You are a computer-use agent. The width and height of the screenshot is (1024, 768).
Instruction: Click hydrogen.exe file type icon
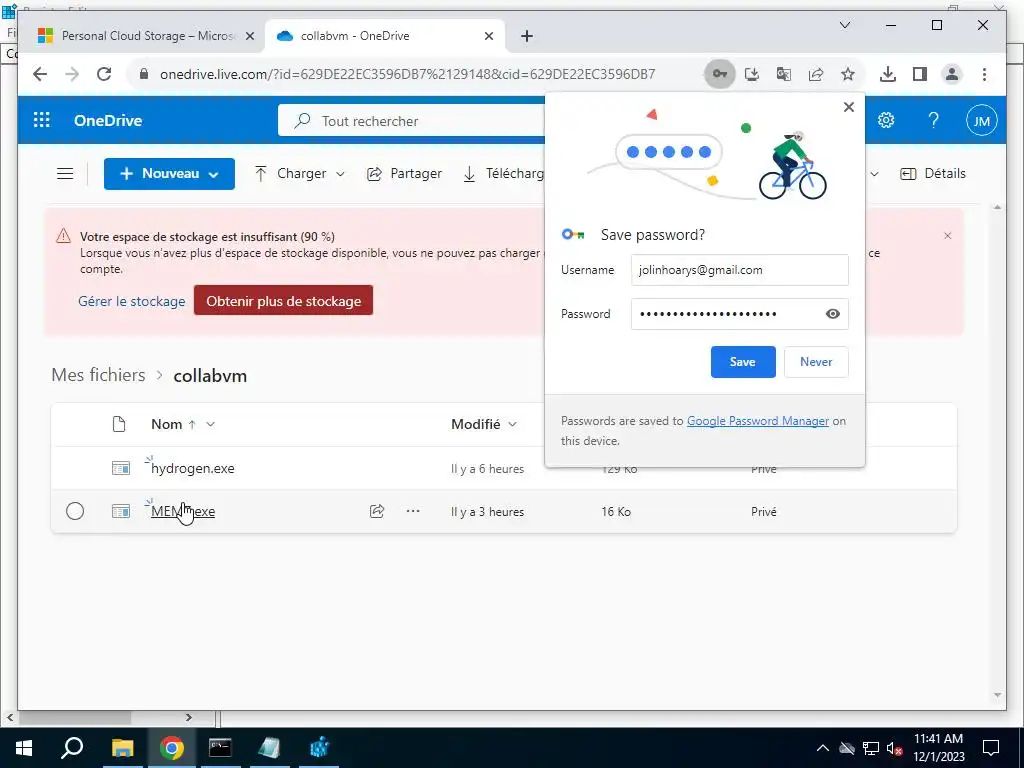pyautogui.click(x=121, y=468)
